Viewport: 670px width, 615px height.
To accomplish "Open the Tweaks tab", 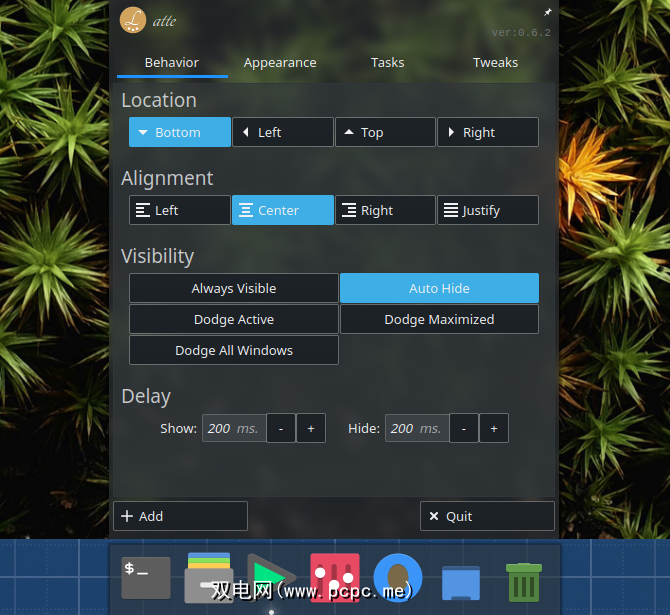I will [x=495, y=63].
